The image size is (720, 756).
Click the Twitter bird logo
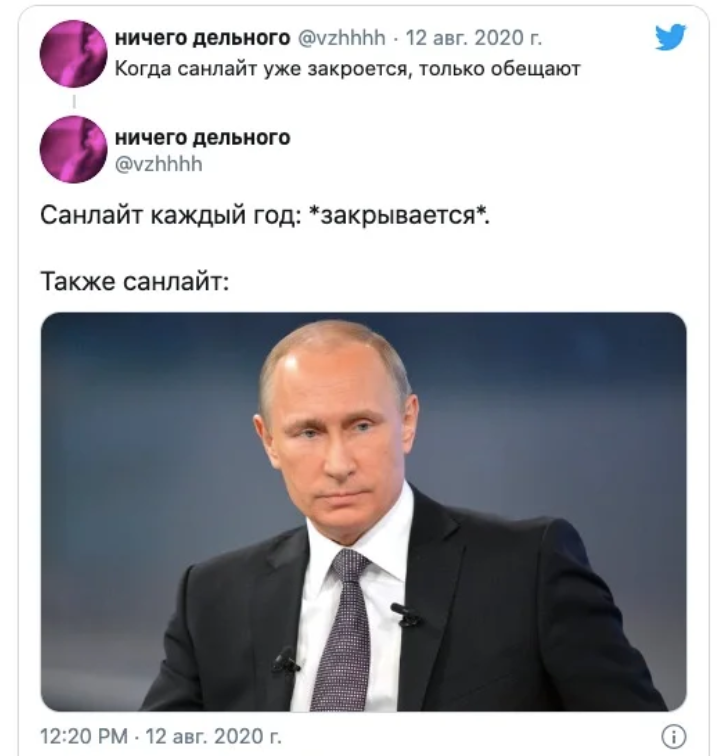pyautogui.click(x=670, y=37)
